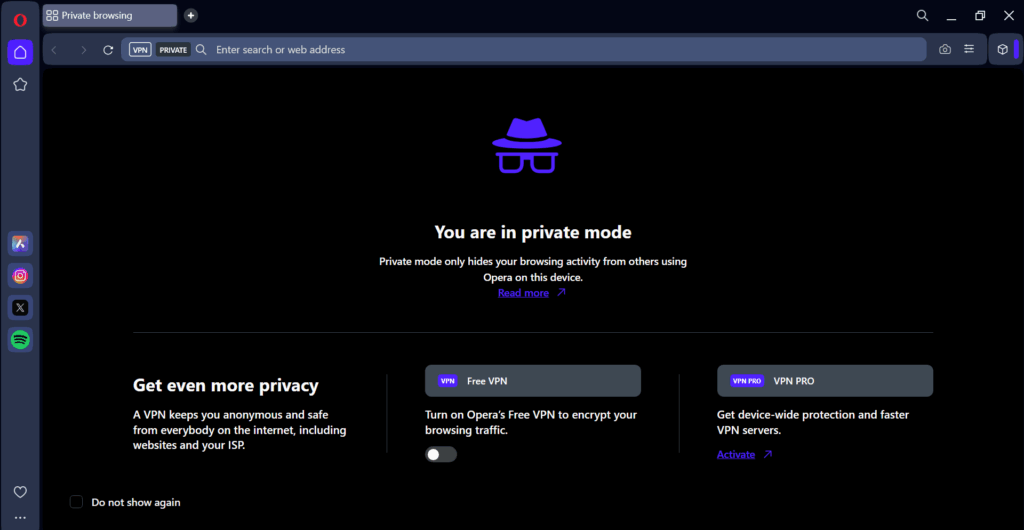1024x530 pixels.
Task: Check the Do not show again box
Action: pyautogui.click(x=77, y=502)
